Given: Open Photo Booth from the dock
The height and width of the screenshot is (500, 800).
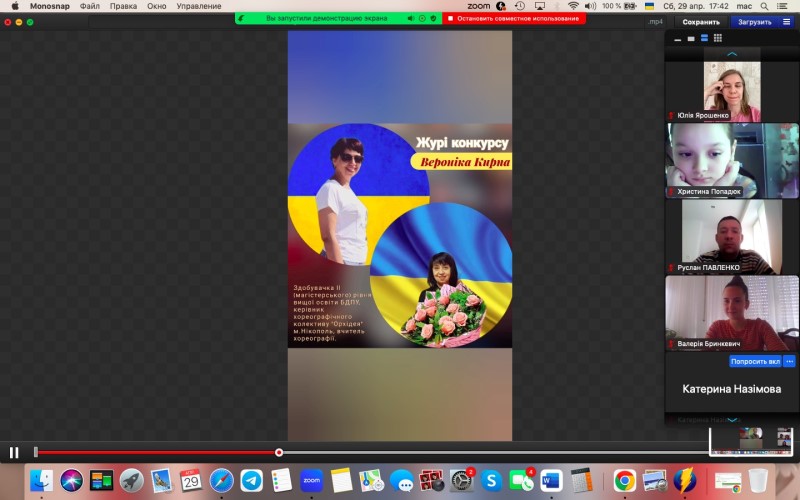Looking at the screenshot, I should 432,481.
